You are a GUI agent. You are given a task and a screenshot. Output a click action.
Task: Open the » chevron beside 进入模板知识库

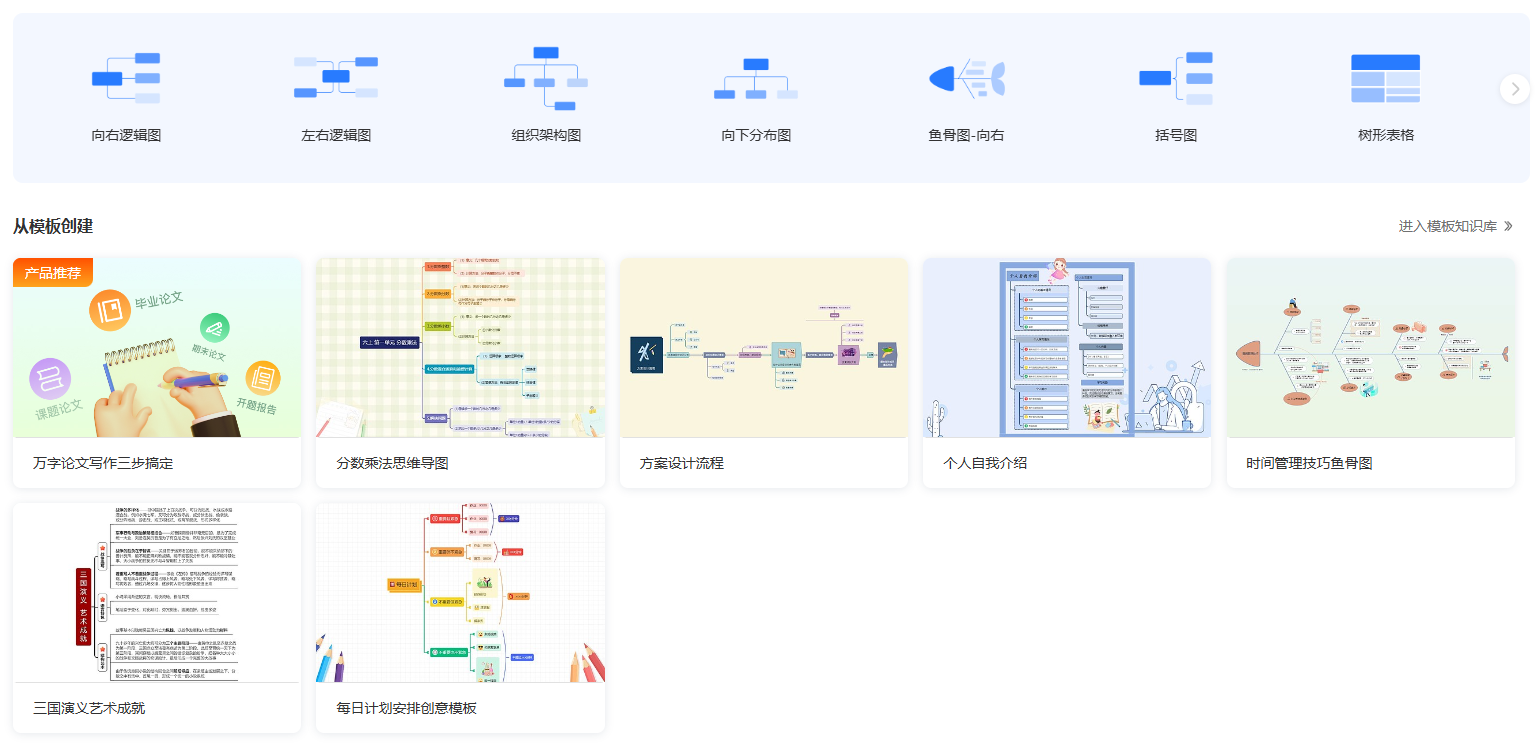[x=1510, y=226]
